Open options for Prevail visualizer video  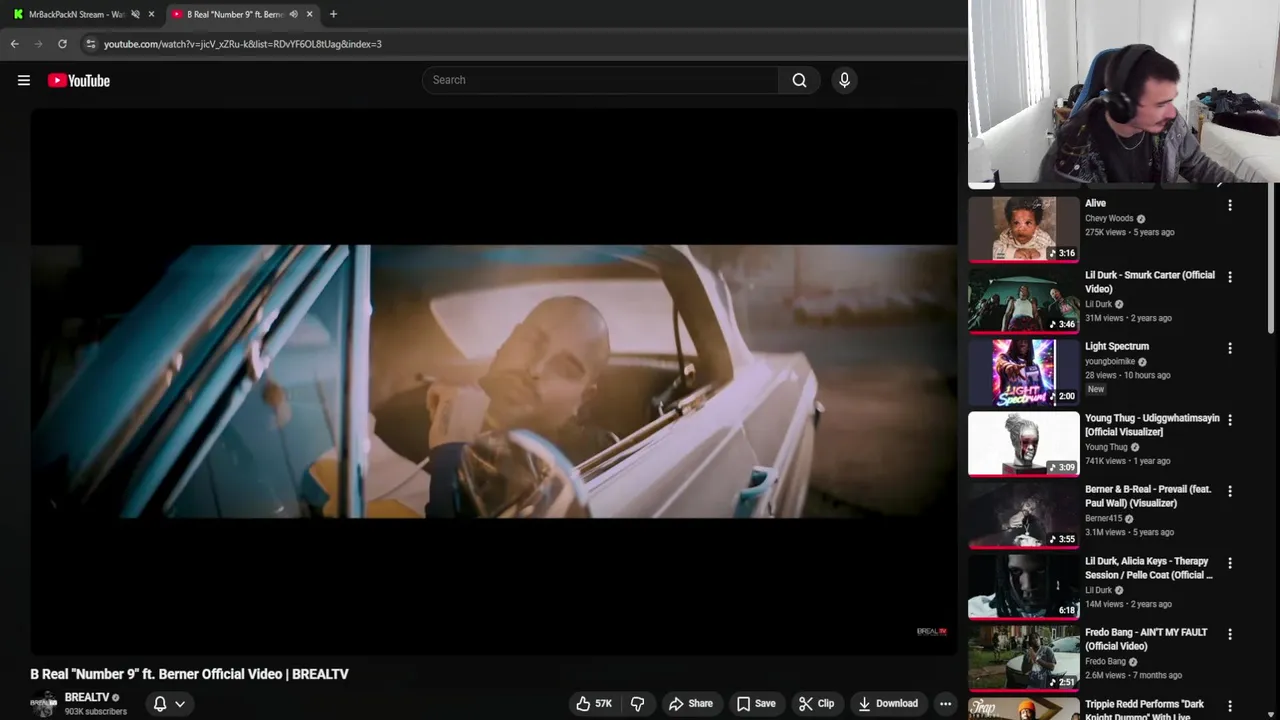tap(1230, 491)
